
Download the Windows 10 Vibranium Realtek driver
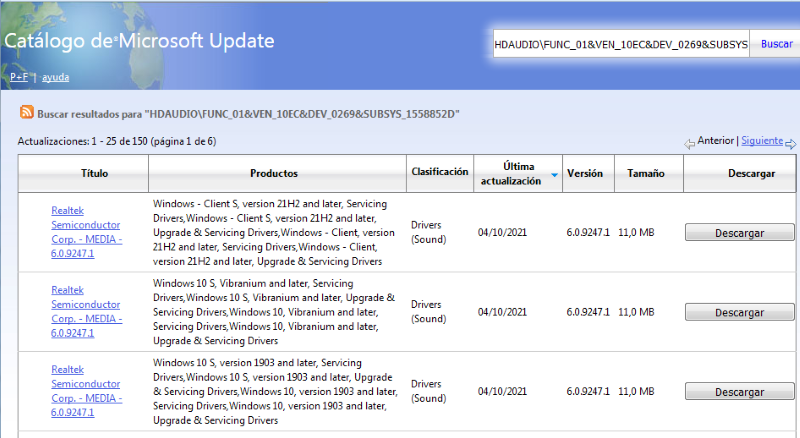[x=739, y=312]
